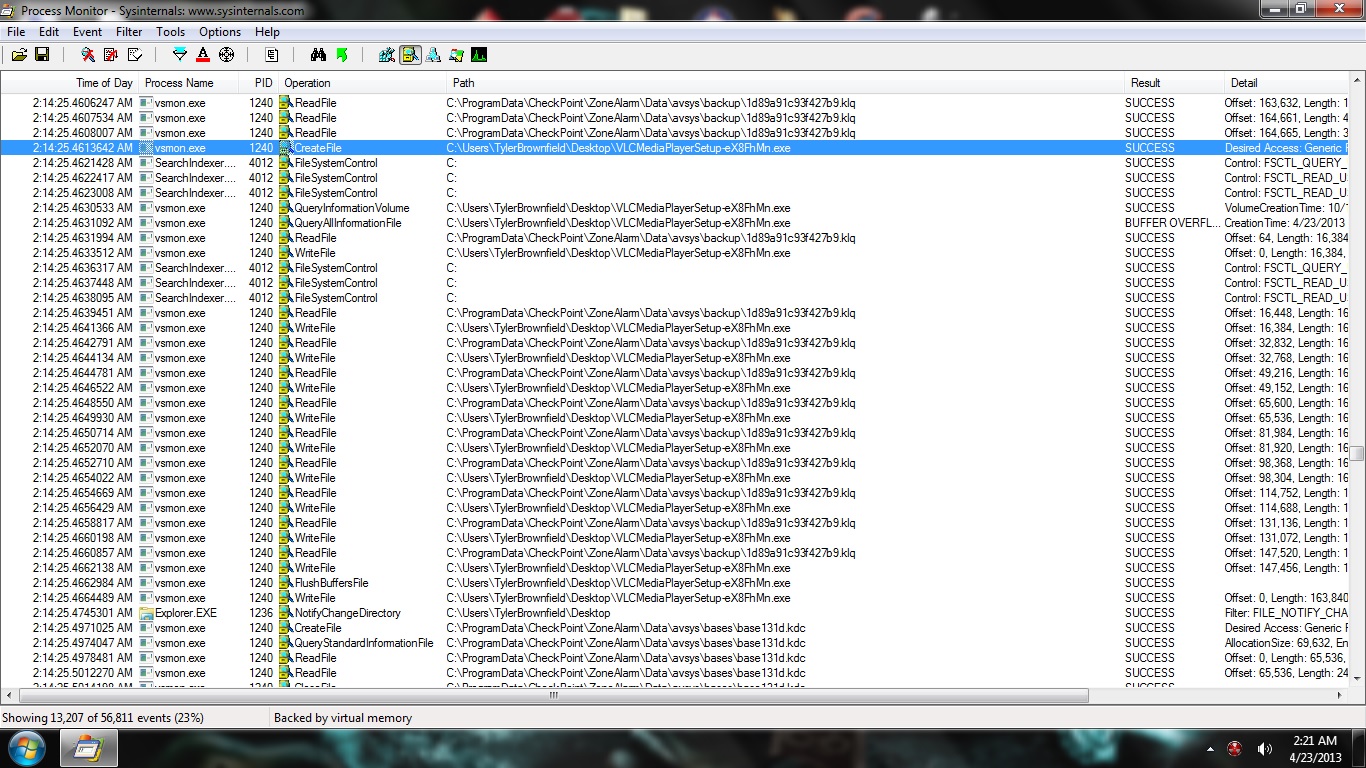The width and height of the screenshot is (1366, 768).
Task: Open the Windows Start menu
Action: (x=26, y=748)
